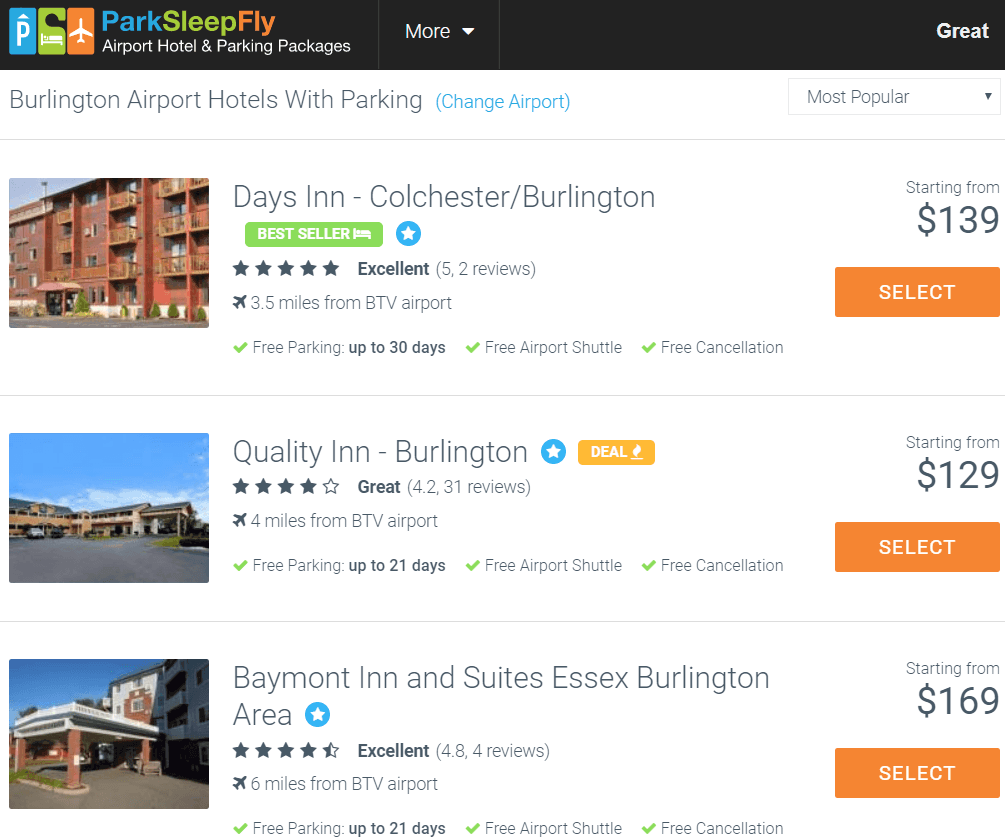This screenshot has height=840, width=1005.
Task: Click the orange DEAL badge
Action: pyautogui.click(x=617, y=452)
